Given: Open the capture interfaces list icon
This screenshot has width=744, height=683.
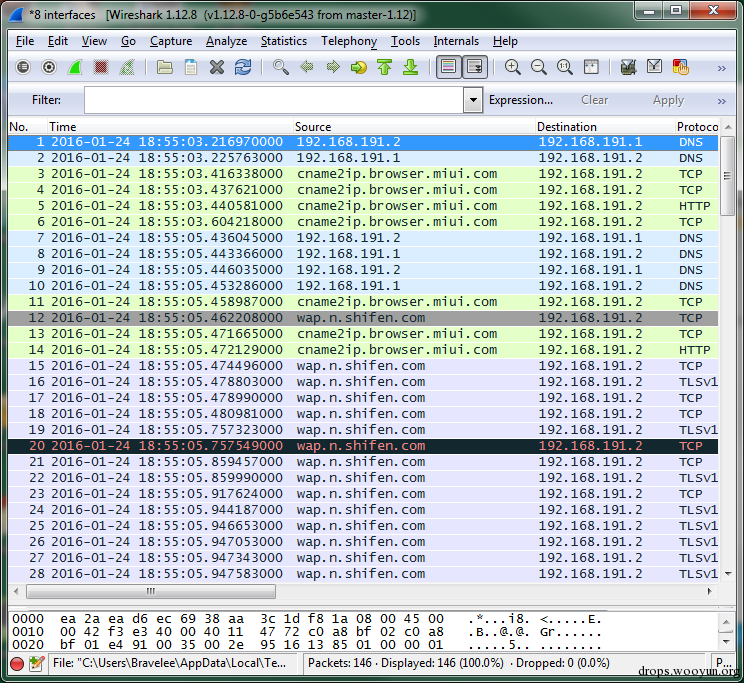Looking at the screenshot, I should pyautogui.click(x=24, y=67).
